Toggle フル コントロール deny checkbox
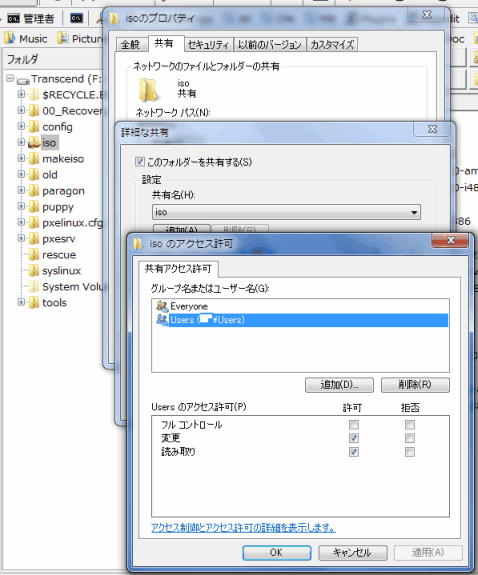This screenshot has height=575, width=478. pos(410,425)
